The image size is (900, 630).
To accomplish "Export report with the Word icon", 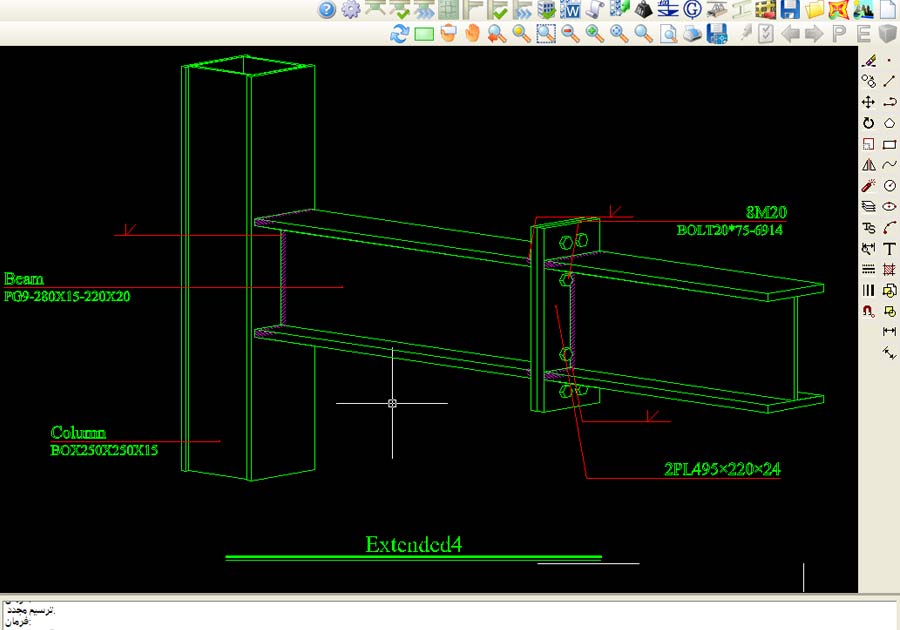I will (571, 10).
